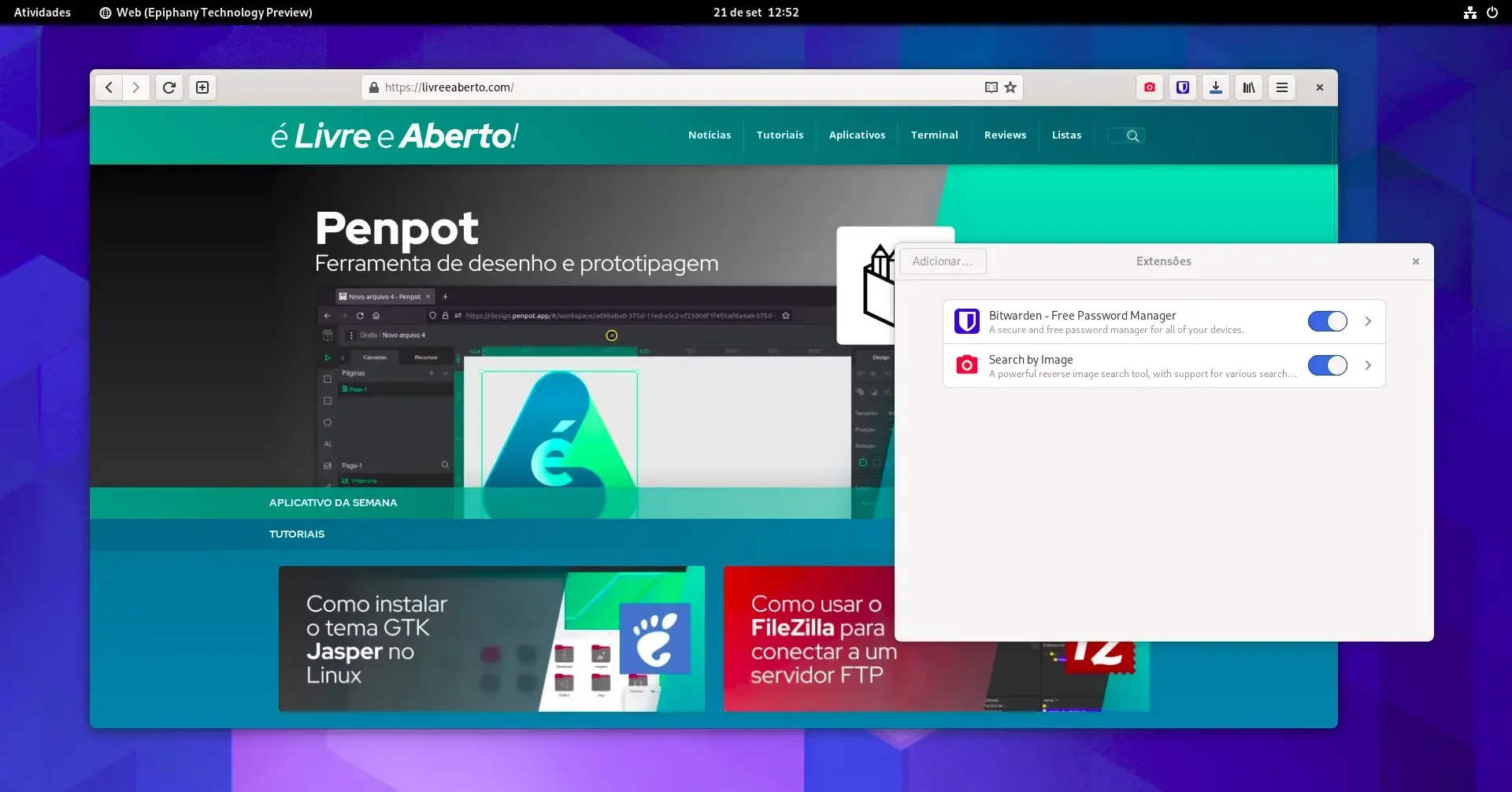
Task: Reload the current page
Action: [x=169, y=87]
